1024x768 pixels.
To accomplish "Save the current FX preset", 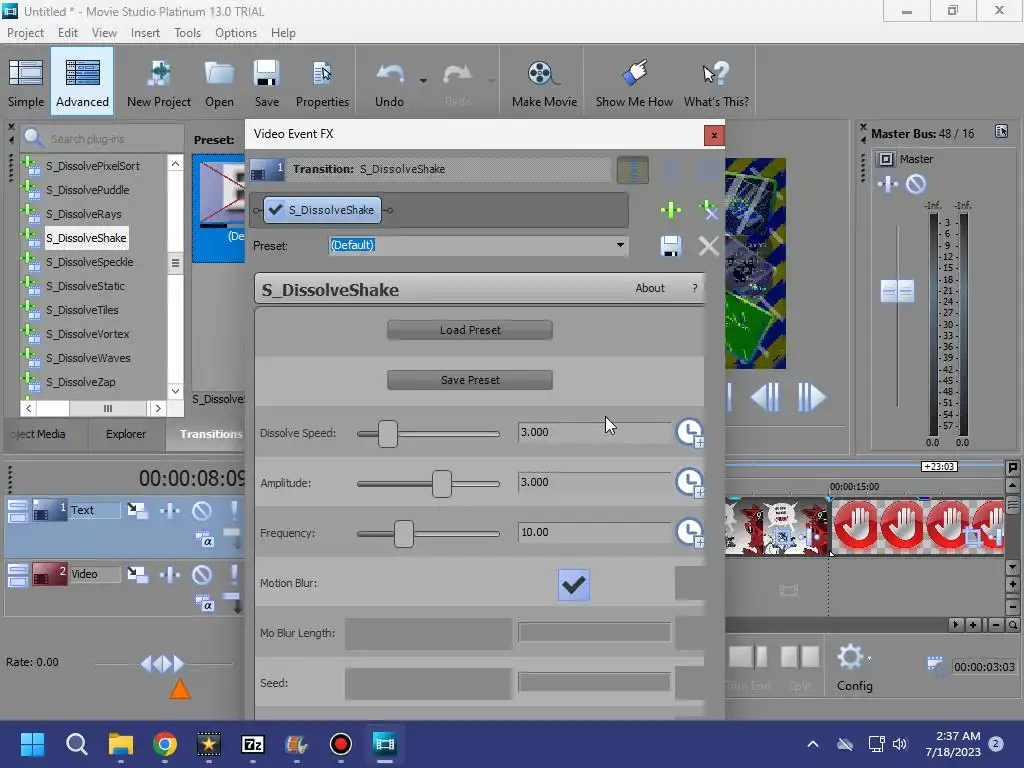I will tap(671, 246).
